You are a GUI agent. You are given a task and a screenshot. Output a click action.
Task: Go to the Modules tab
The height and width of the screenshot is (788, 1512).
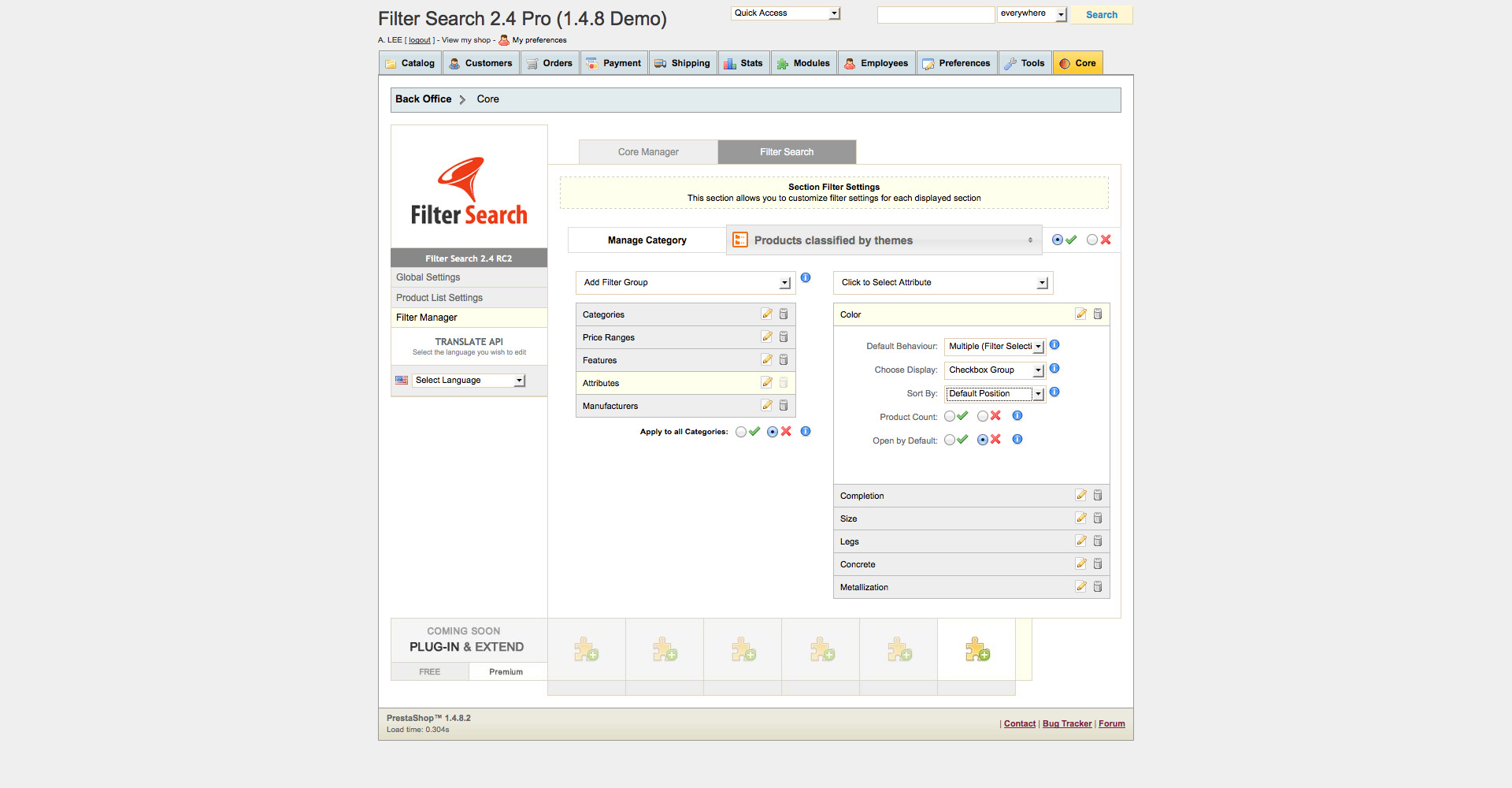tap(804, 63)
